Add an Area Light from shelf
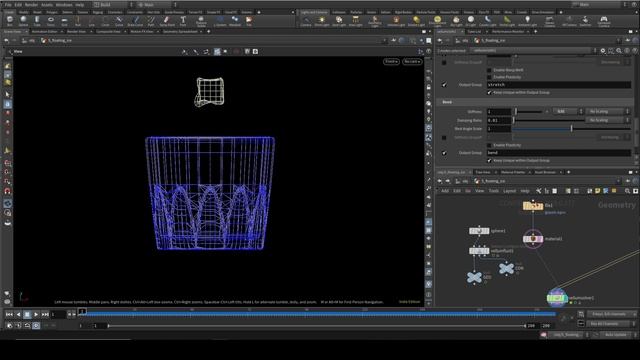Image resolution: width=640 pixels, height=360 pixels. point(356,21)
